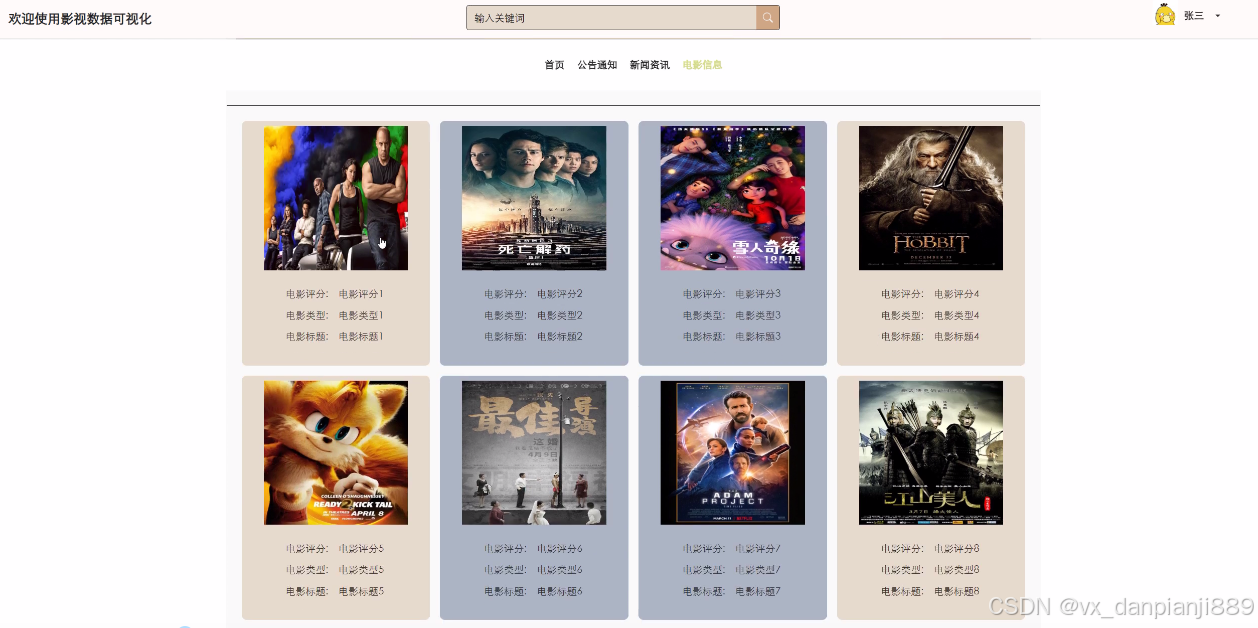Open the Fast & Furious movie poster
The image size is (1258, 628).
[336, 198]
